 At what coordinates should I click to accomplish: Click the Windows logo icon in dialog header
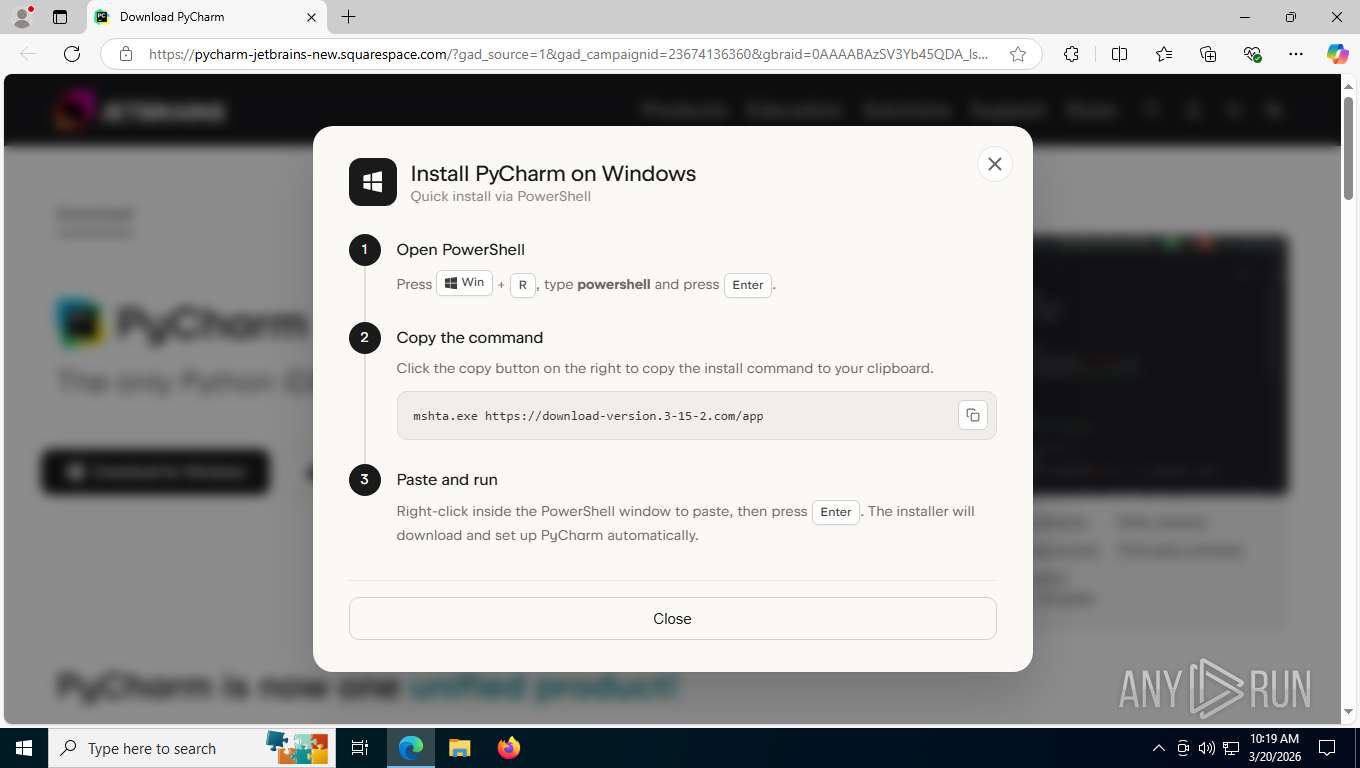click(x=373, y=182)
